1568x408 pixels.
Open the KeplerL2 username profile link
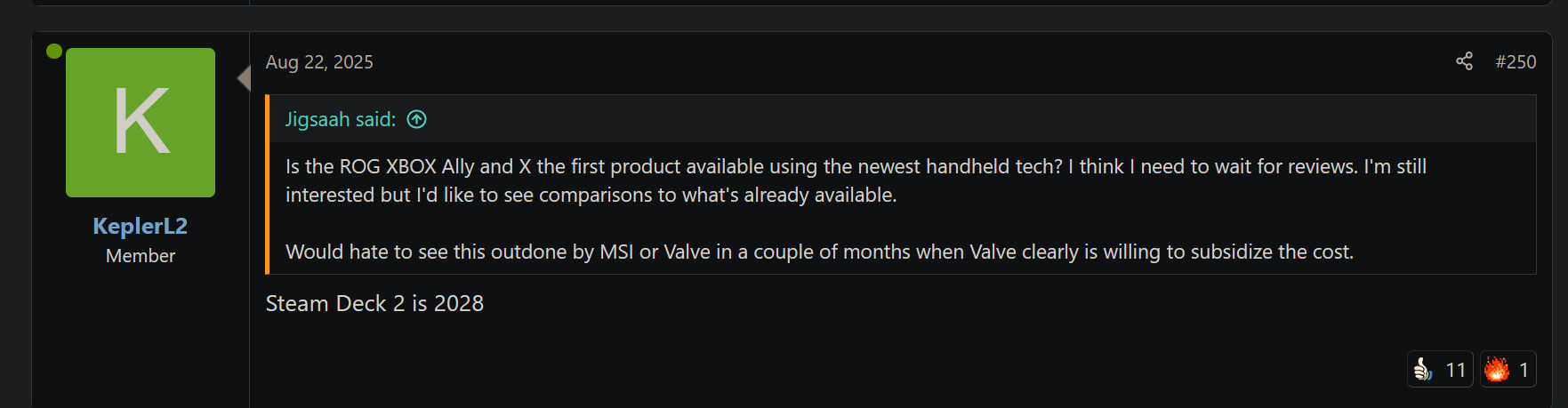141,226
